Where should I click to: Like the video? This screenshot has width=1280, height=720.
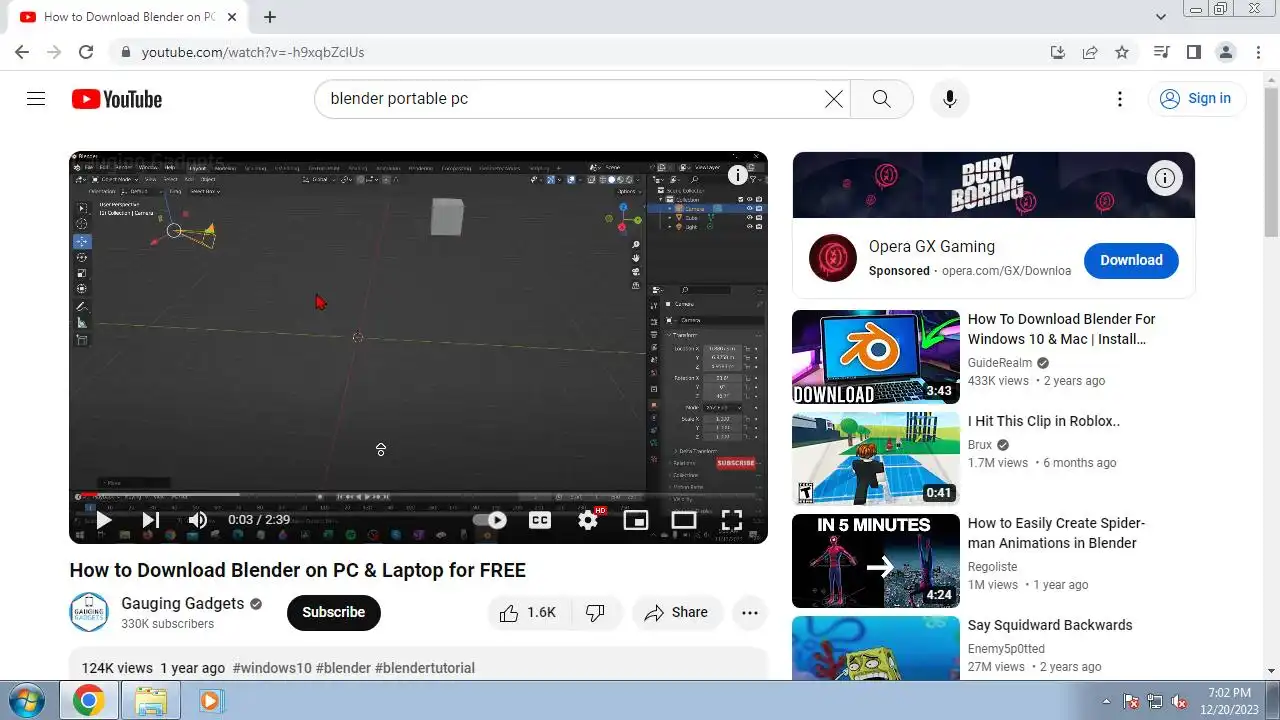(528, 613)
